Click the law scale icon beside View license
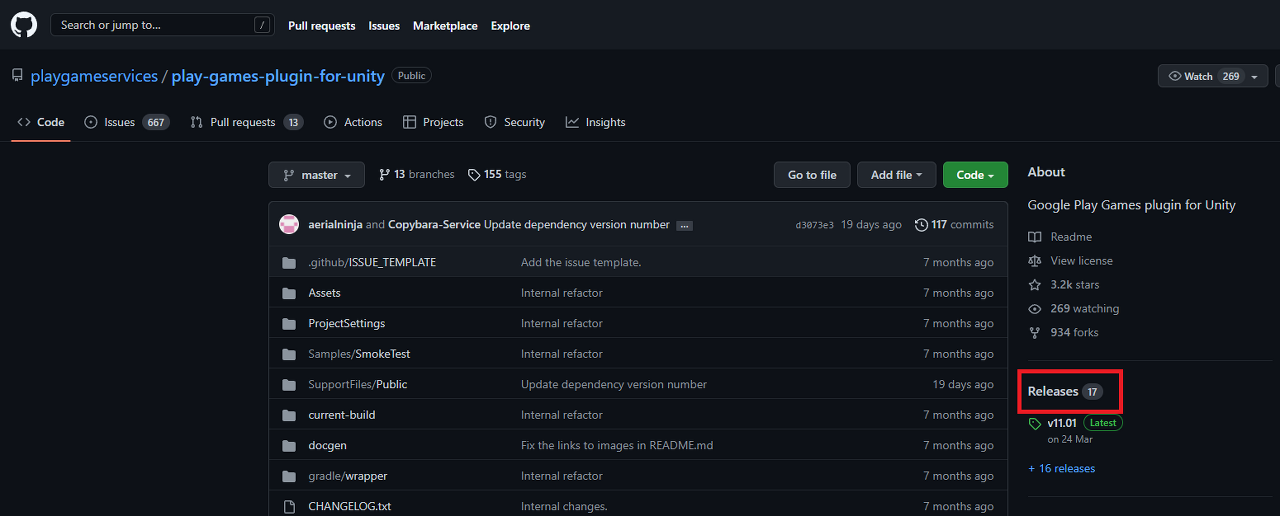 pos(1035,261)
